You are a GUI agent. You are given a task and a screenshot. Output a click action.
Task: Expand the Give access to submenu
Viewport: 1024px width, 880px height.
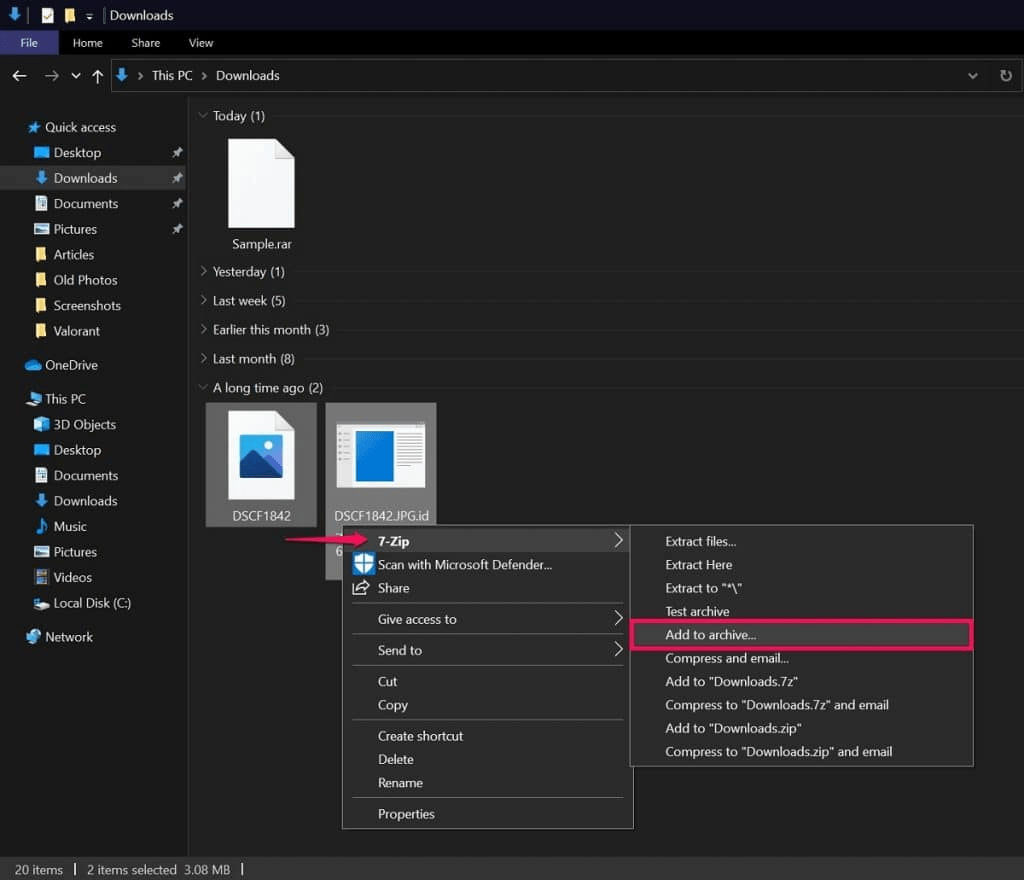(x=487, y=619)
